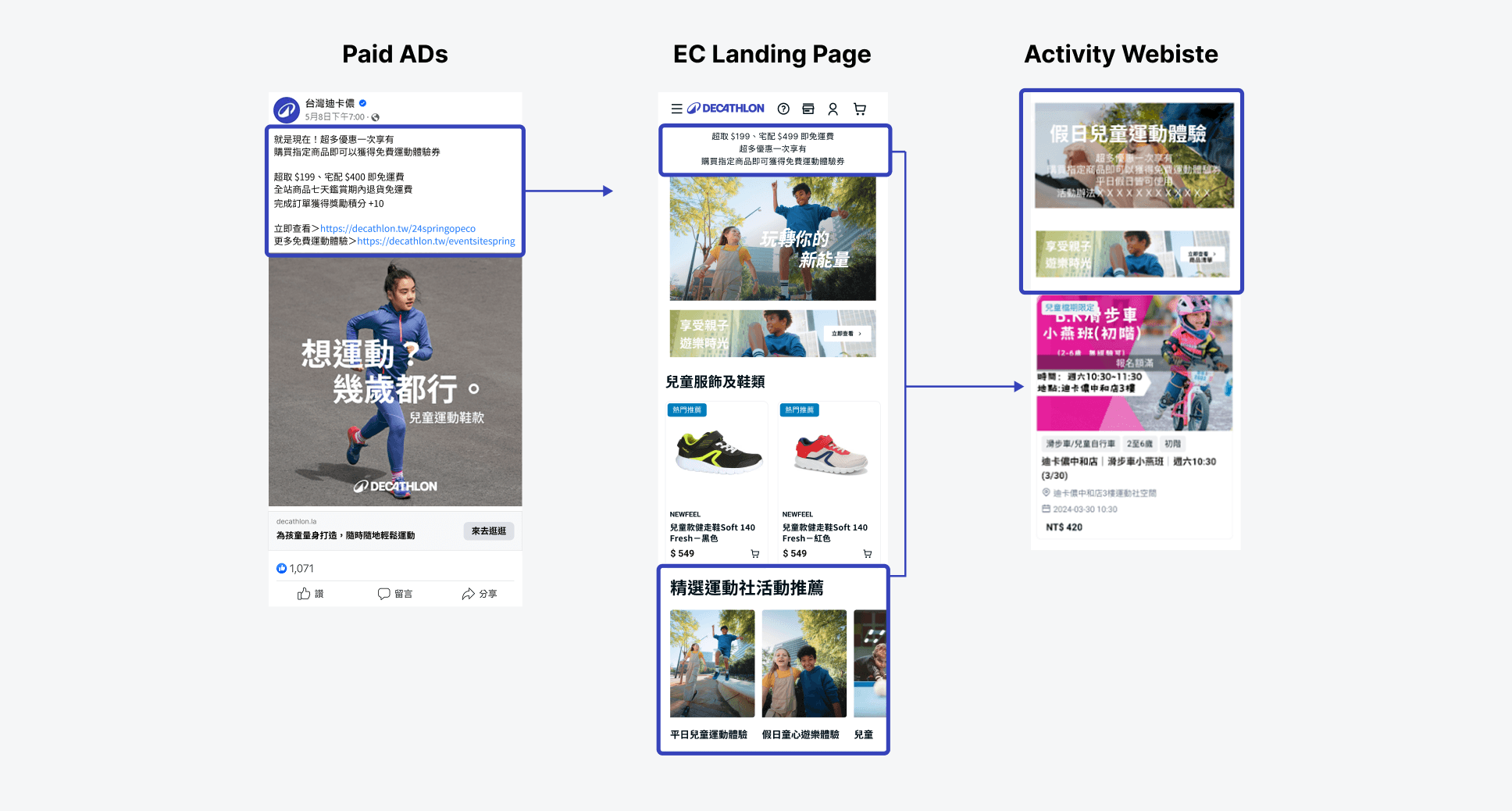Click the 台灣迪卡儂 page avatar
This screenshot has height=811, width=1512.
click(x=287, y=110)
